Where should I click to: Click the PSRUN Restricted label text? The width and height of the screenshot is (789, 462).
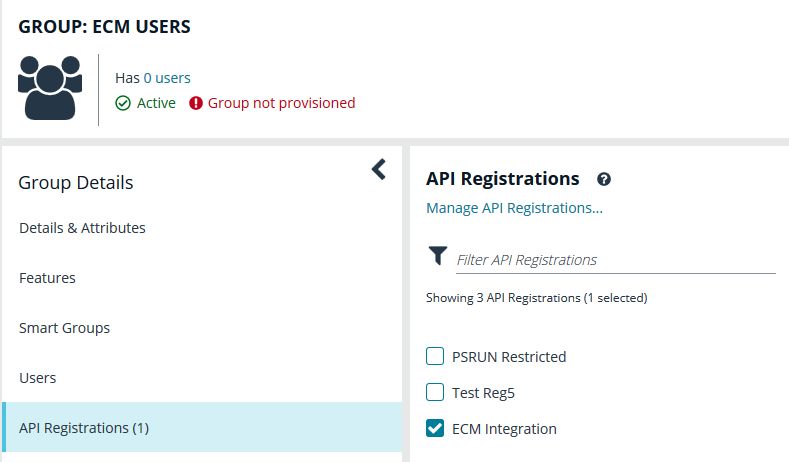[509, 357]
